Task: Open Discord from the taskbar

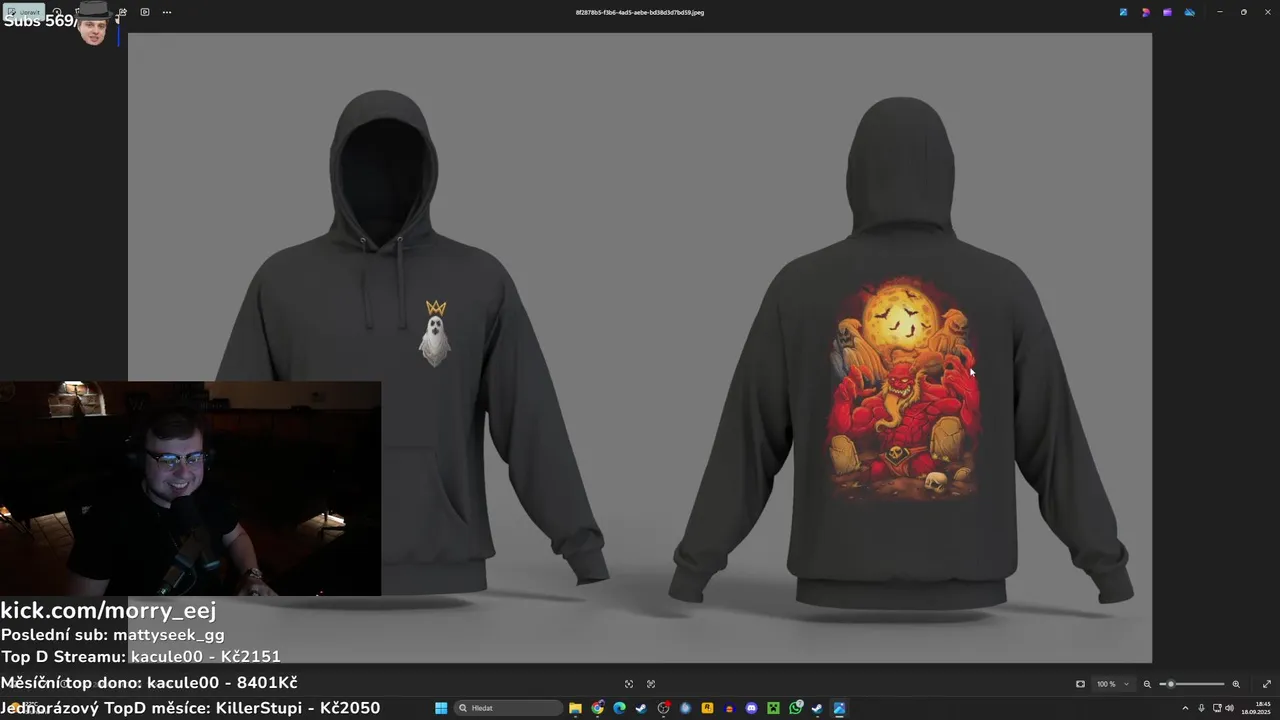Action: [x=751, y=708]
